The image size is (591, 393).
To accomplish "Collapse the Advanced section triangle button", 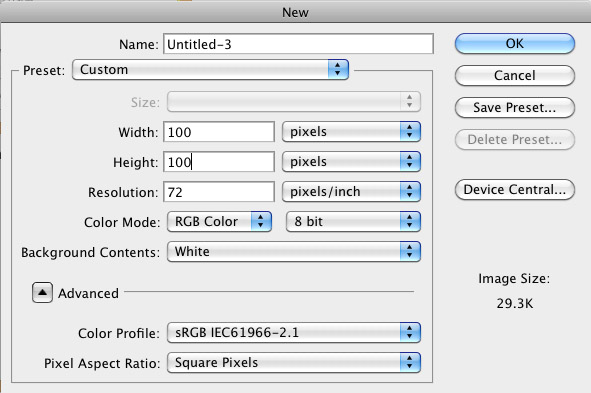I will [x=42, y=292].
